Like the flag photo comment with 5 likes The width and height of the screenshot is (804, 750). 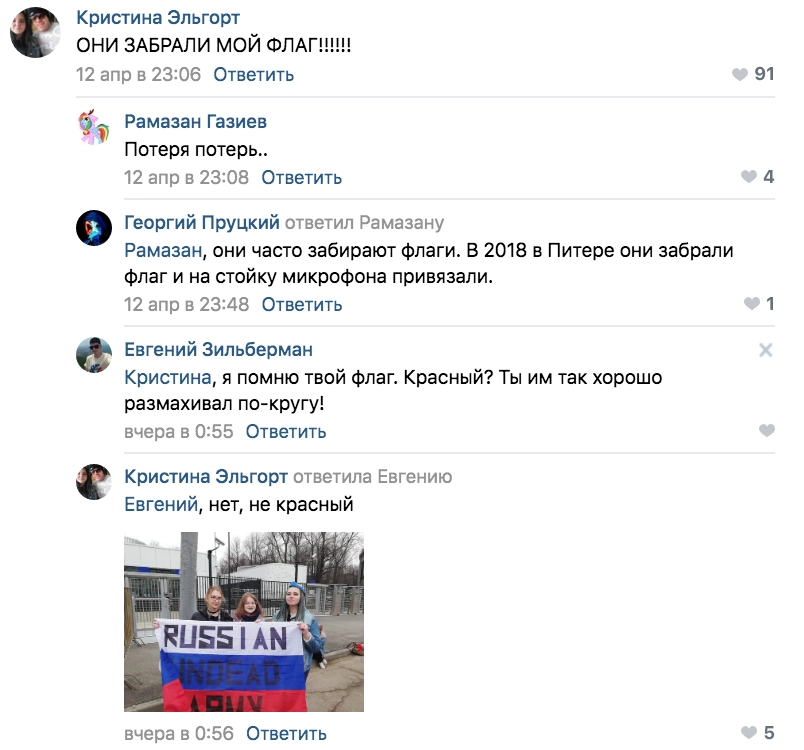[749, 733]
